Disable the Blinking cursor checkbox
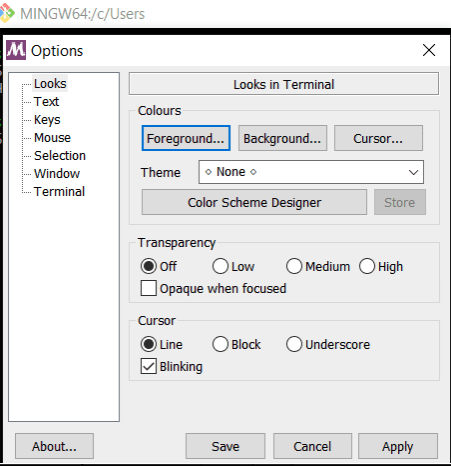The height and width of the screenshot is (466, 451). 149,366
